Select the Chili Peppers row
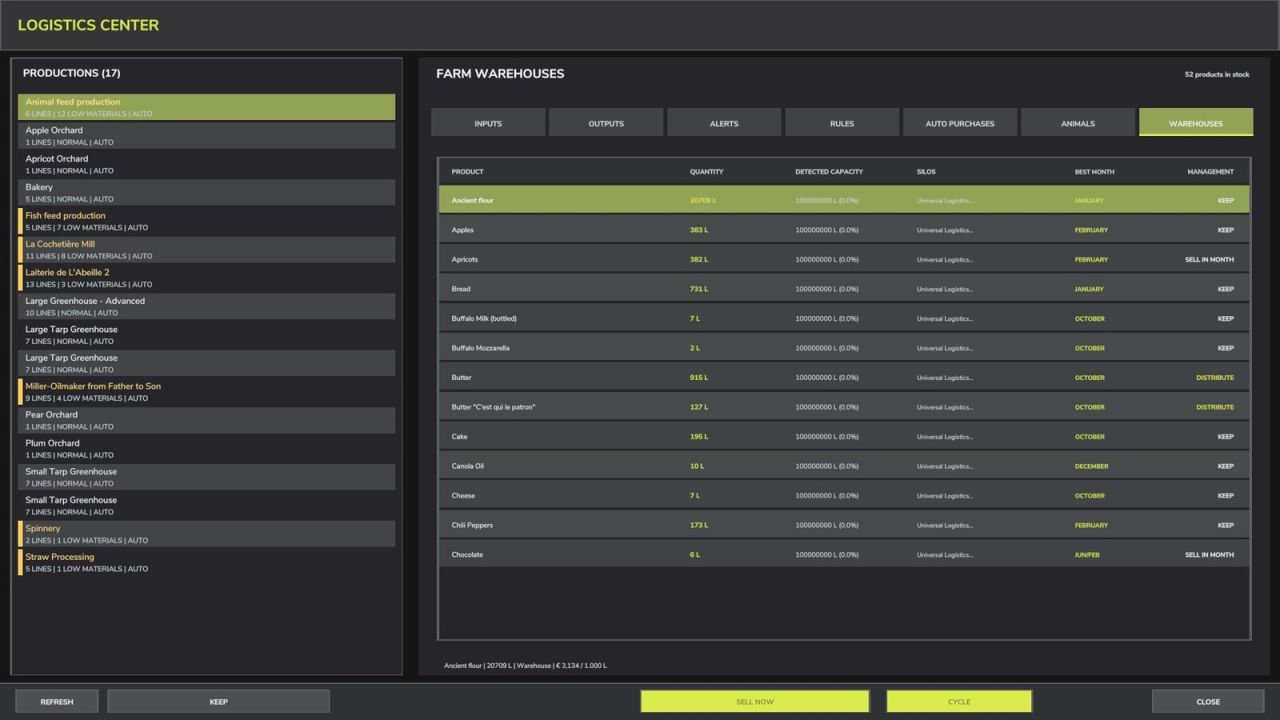1280x720 pixels. click(844, 525)
